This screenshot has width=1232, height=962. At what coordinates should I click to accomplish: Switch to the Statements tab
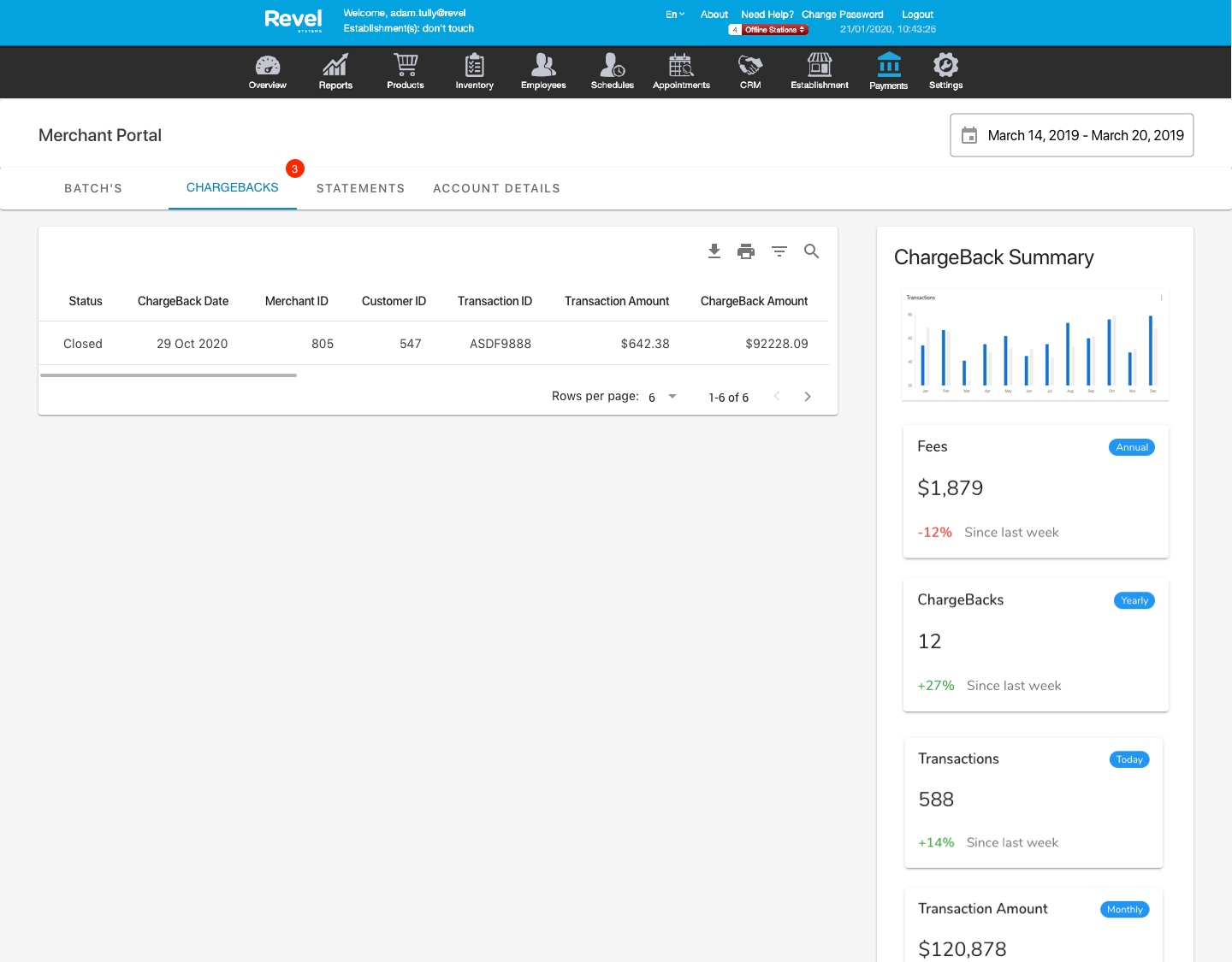tap(360, 188)
